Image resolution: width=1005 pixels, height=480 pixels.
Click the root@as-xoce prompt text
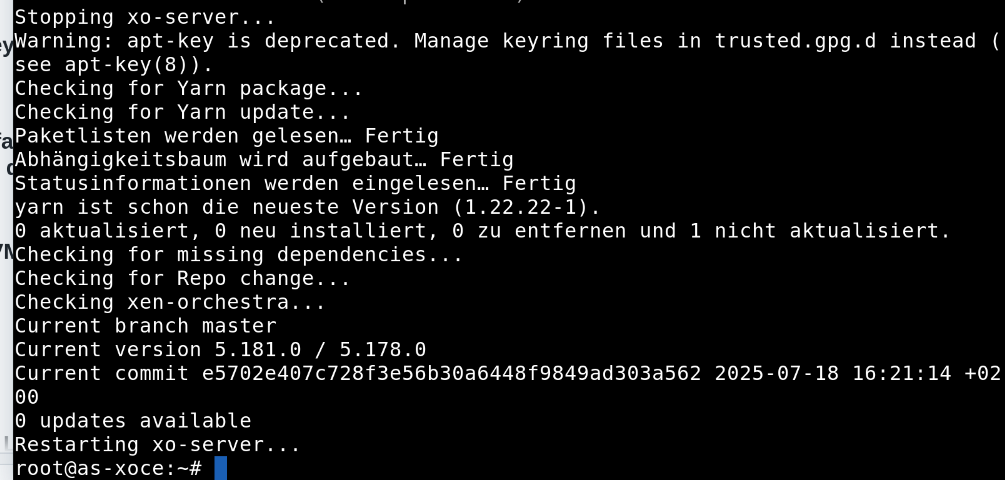click(x=108, y=468)
